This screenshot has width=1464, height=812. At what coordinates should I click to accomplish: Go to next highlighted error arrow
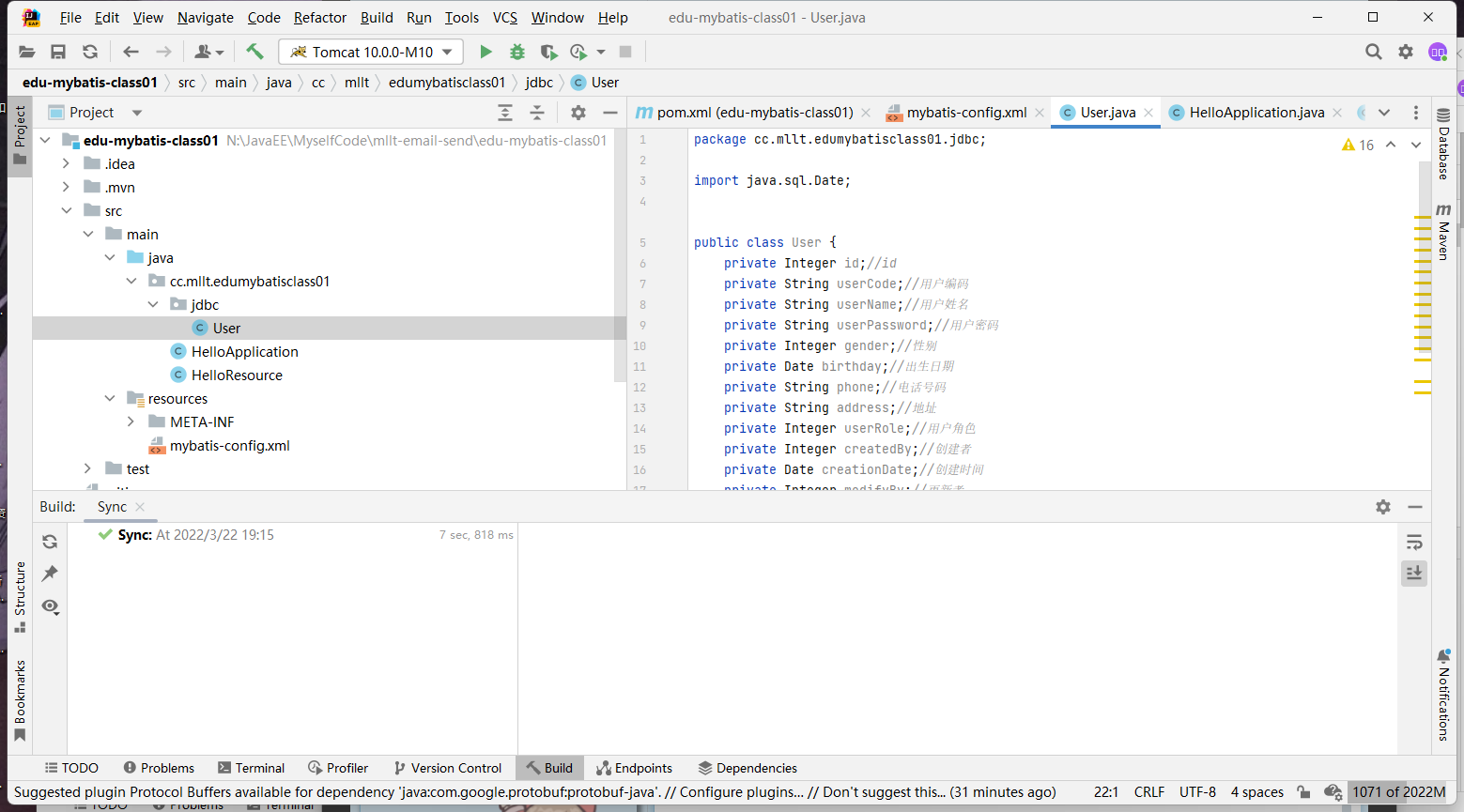click(1416, 145)
